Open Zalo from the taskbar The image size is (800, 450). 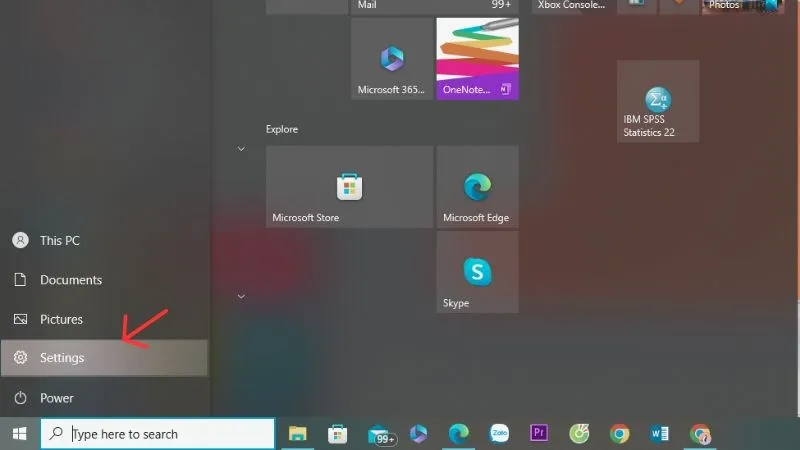(500, 434)
